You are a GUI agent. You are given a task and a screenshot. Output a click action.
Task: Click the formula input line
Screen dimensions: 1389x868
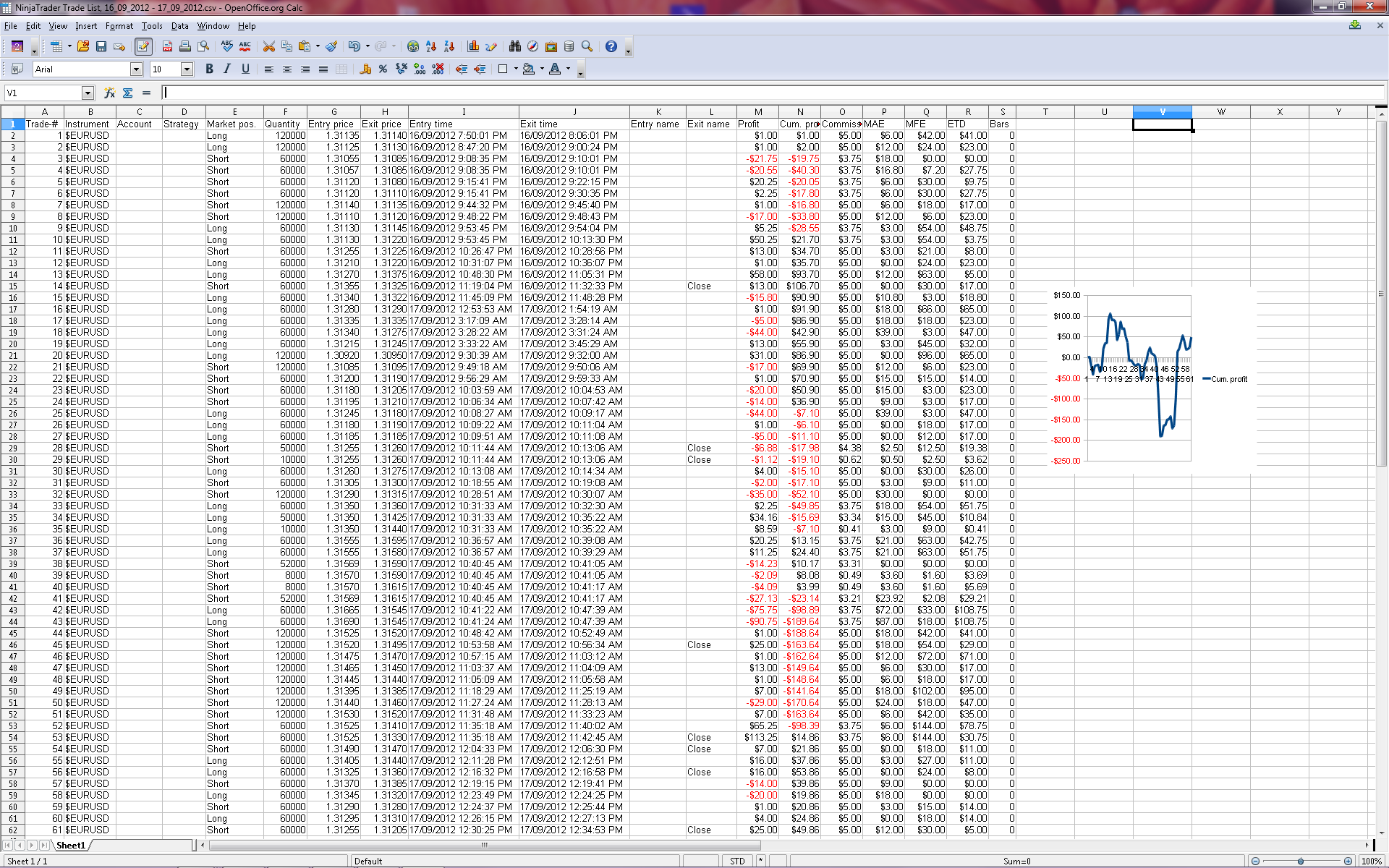coord(773,93)
